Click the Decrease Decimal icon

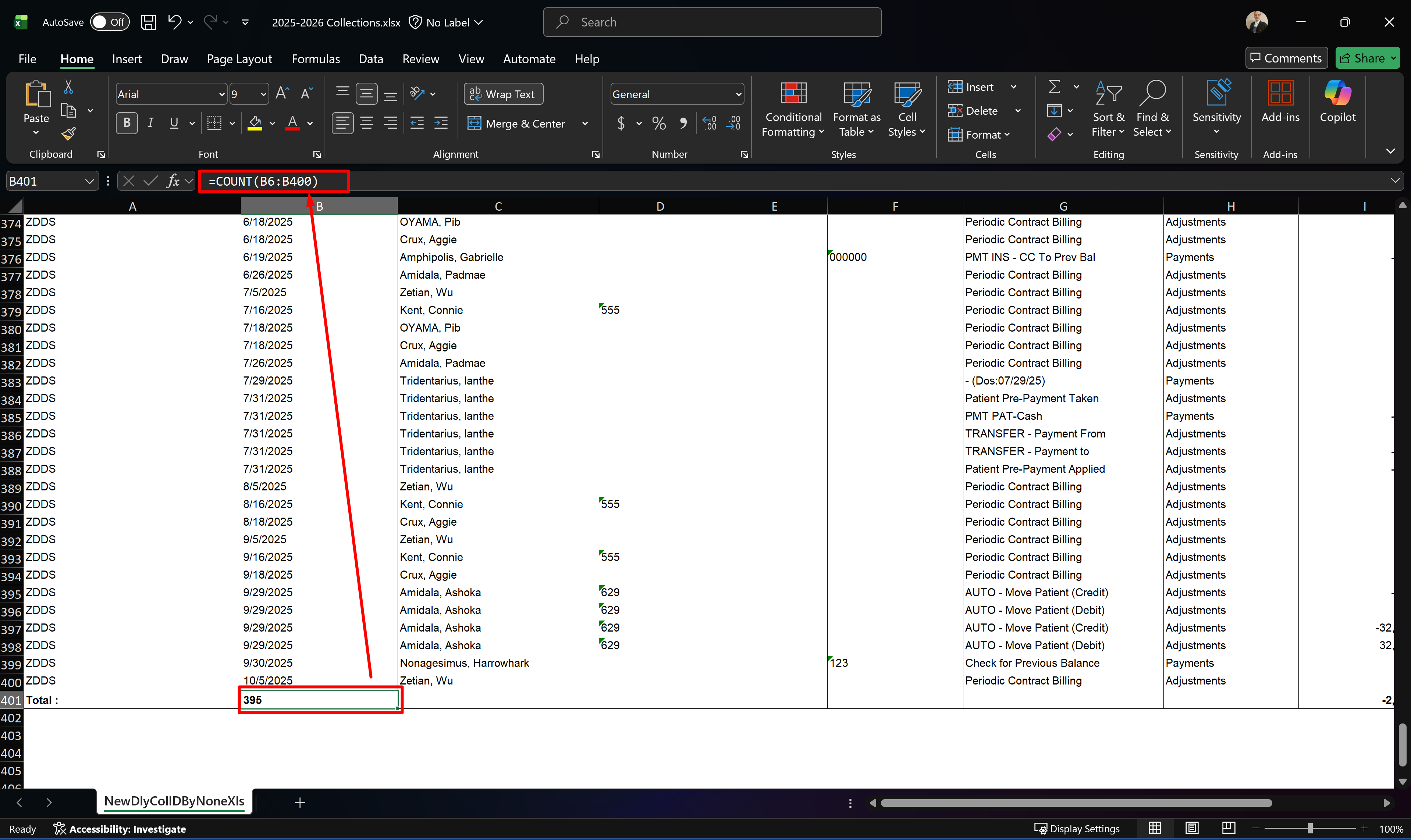click(734, 123)
